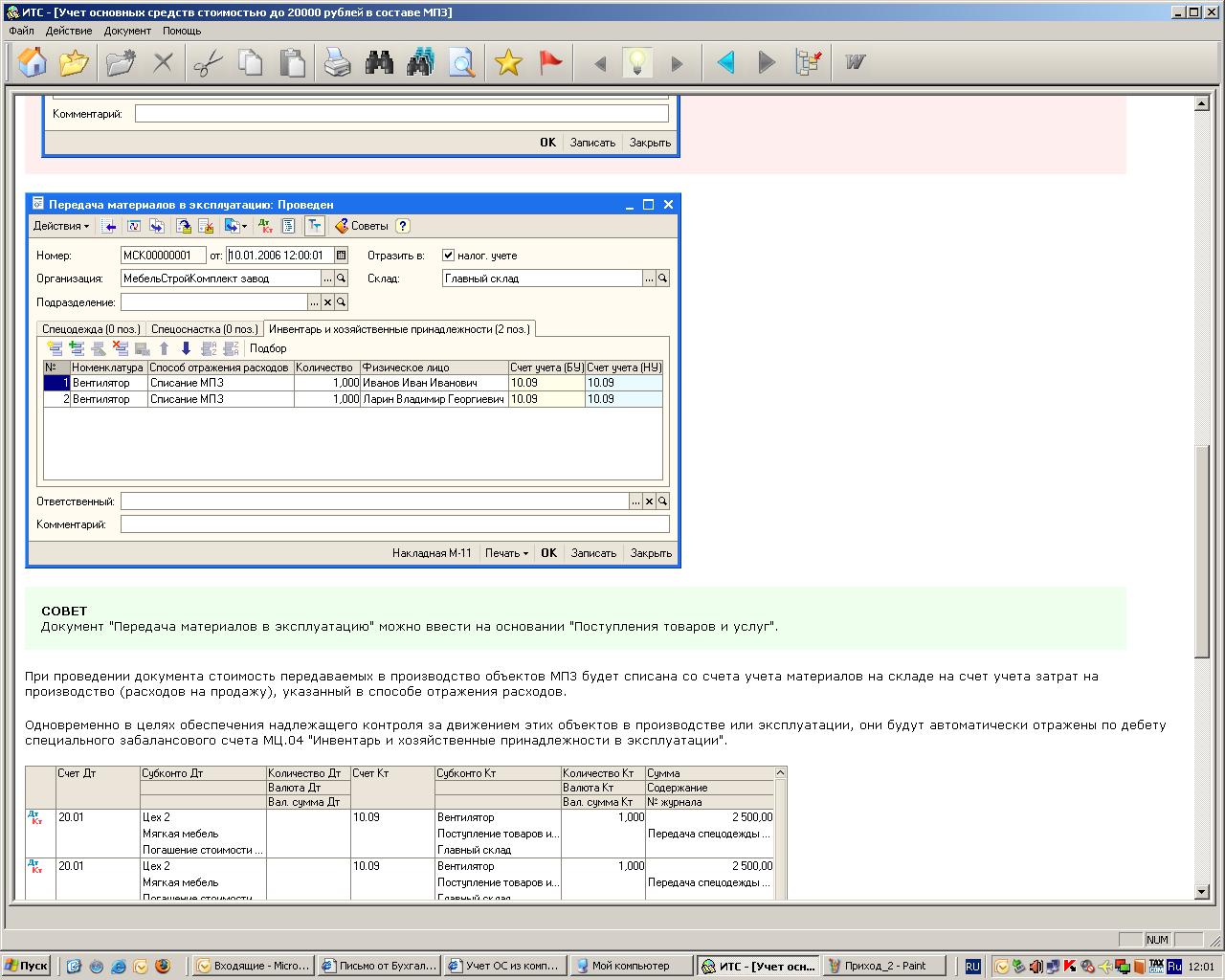Click the 'Записать' button in document form
Viewport: 1225px width, 980px height.
[x=593, y=553]
